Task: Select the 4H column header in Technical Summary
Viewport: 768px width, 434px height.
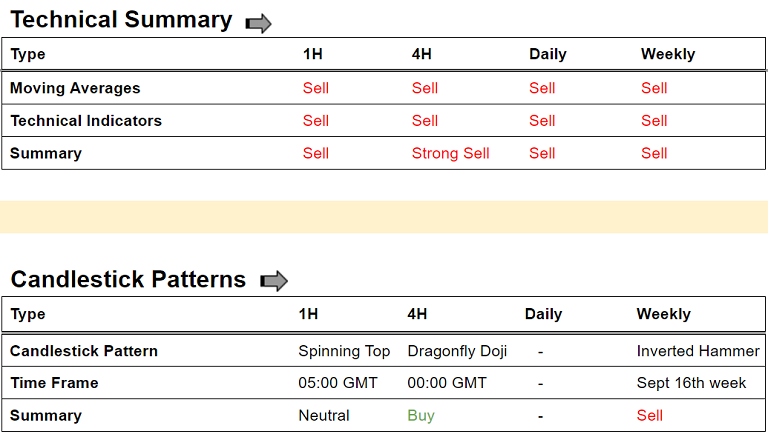Action: pyautogui.click(x=421, y=55)
